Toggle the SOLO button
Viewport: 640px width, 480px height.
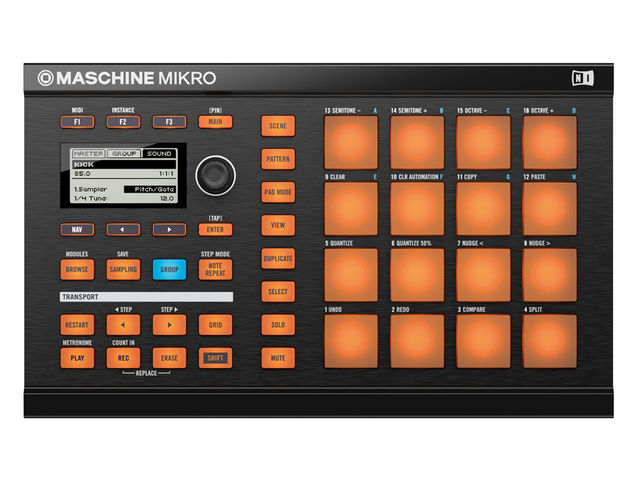click(278, 324)
